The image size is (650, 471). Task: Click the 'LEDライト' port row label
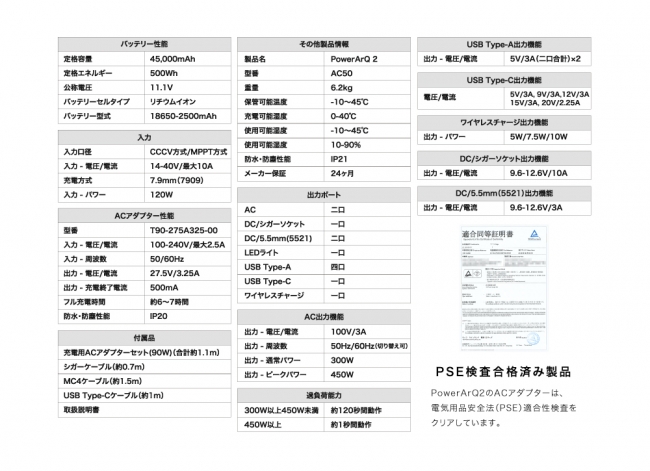pyautogui.click(x=261, y=253)
